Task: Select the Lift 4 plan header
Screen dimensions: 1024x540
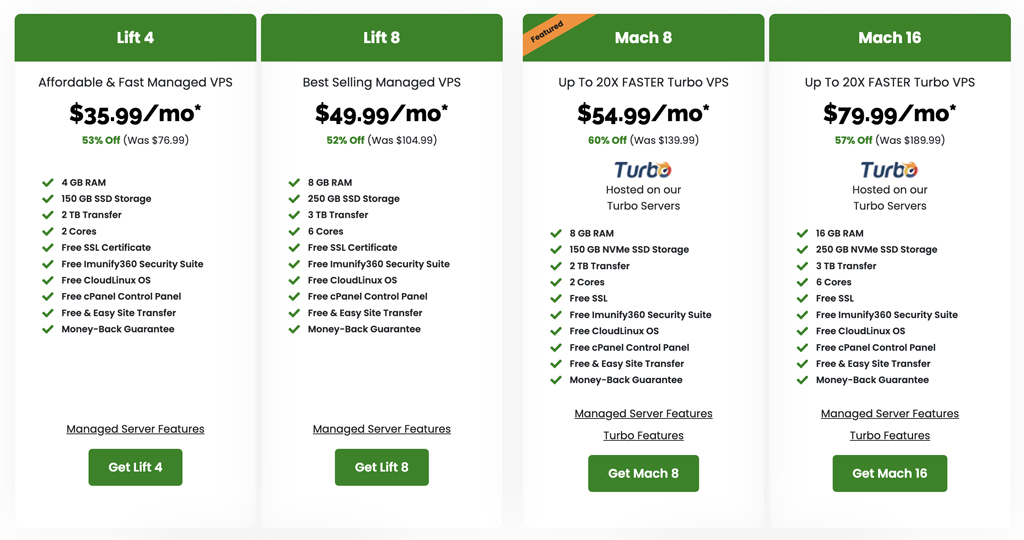Action: 135,38
